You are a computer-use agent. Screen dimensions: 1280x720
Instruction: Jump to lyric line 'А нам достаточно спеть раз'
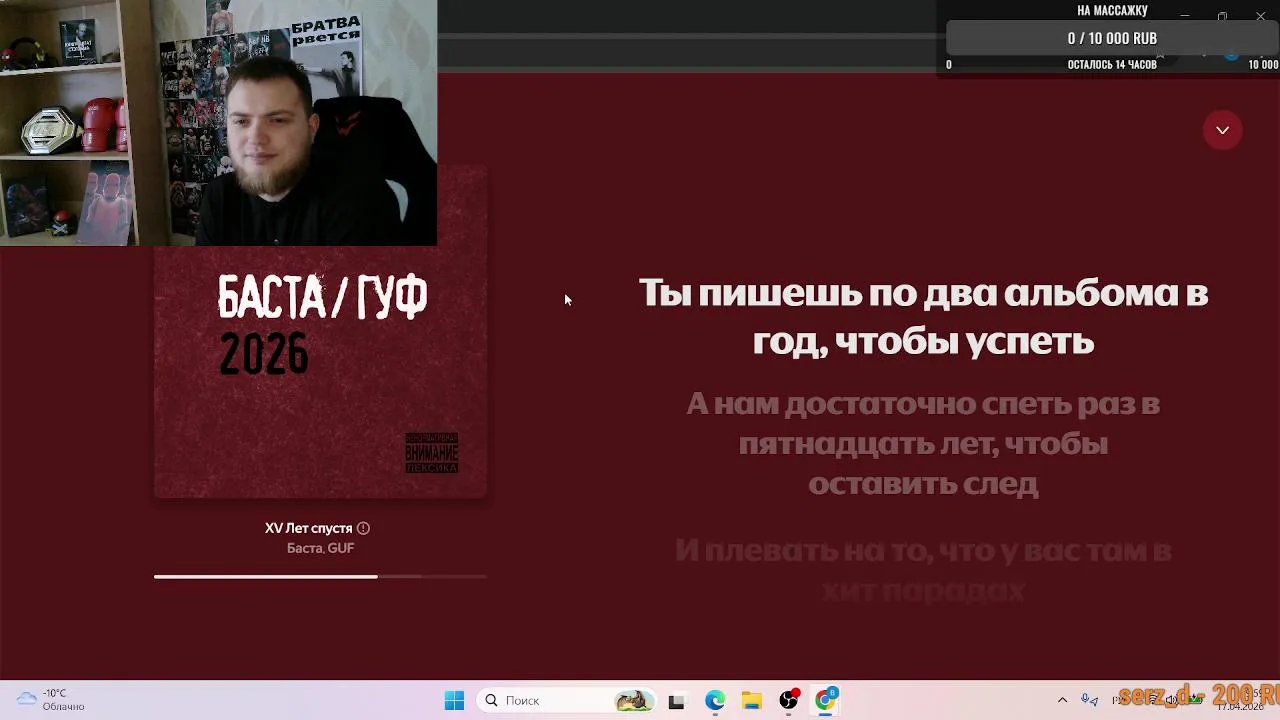point(923,443)
